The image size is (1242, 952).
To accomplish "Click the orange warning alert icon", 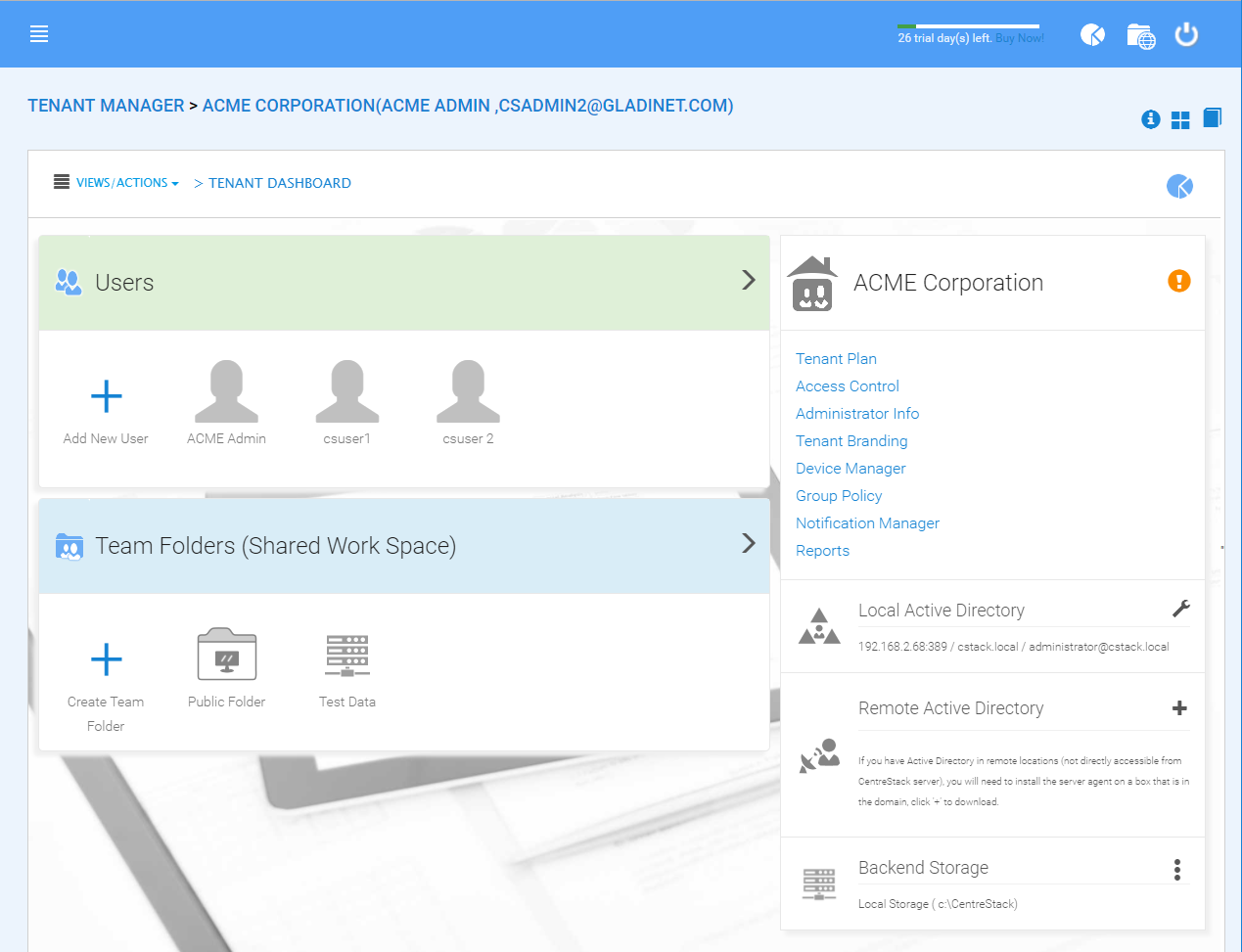I will click(x=1179, y=282).
